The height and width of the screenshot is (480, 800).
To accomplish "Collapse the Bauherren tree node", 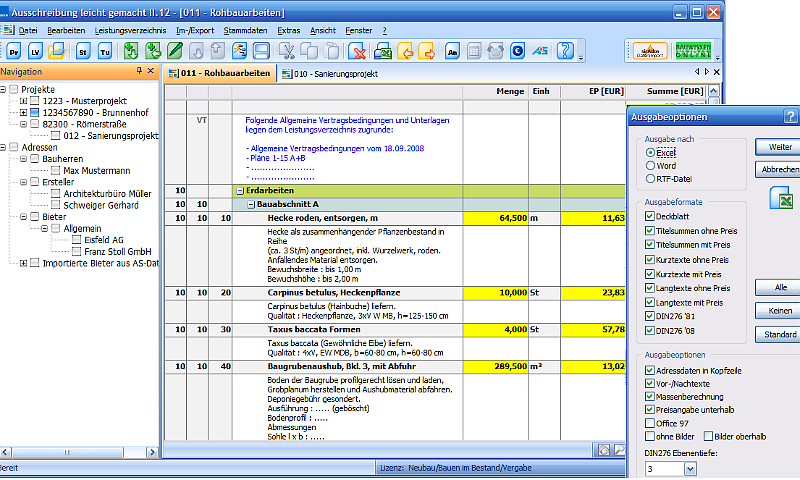I will 23,159.
